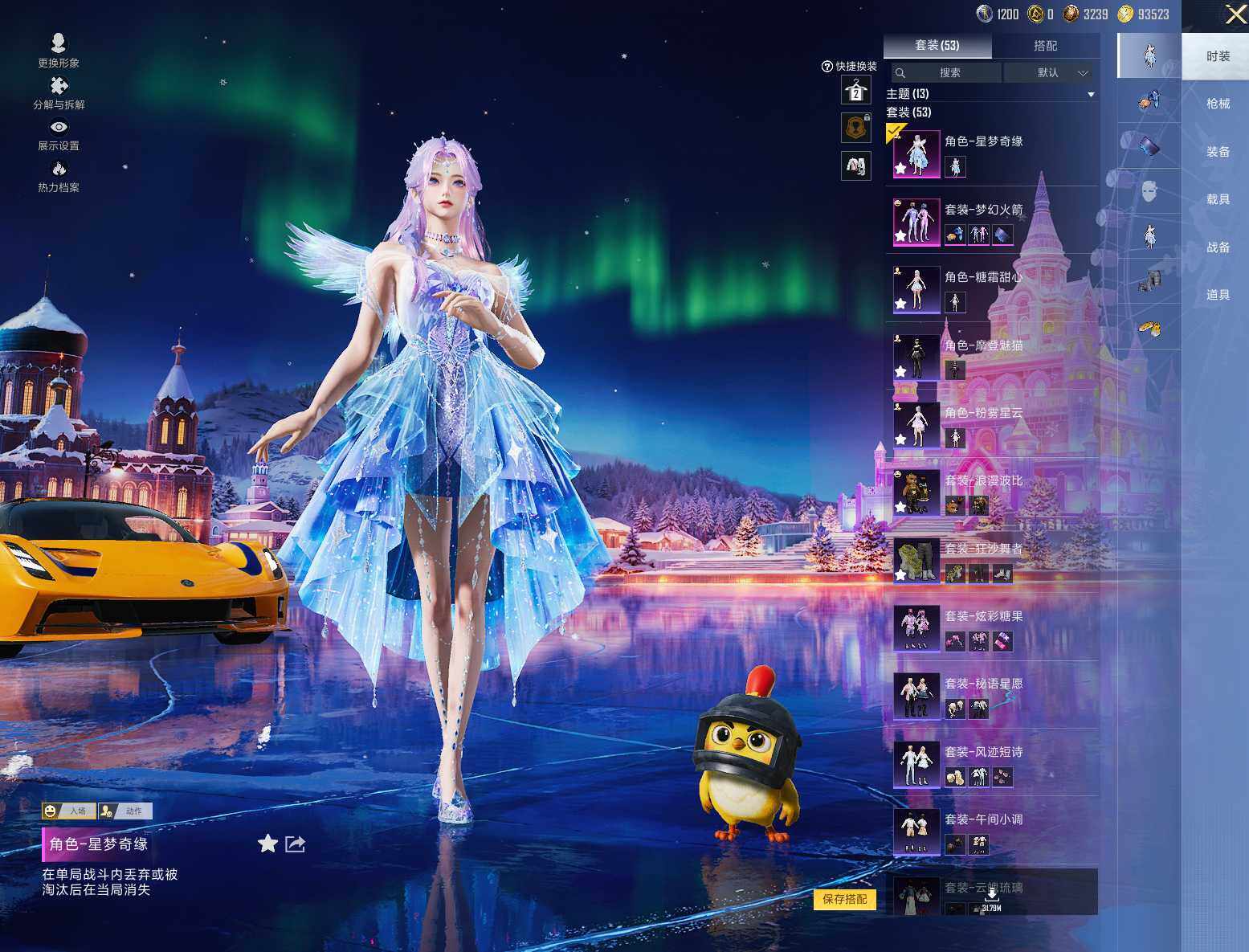Share the 角色-星梦奇缘 outfit

[296, 844]
